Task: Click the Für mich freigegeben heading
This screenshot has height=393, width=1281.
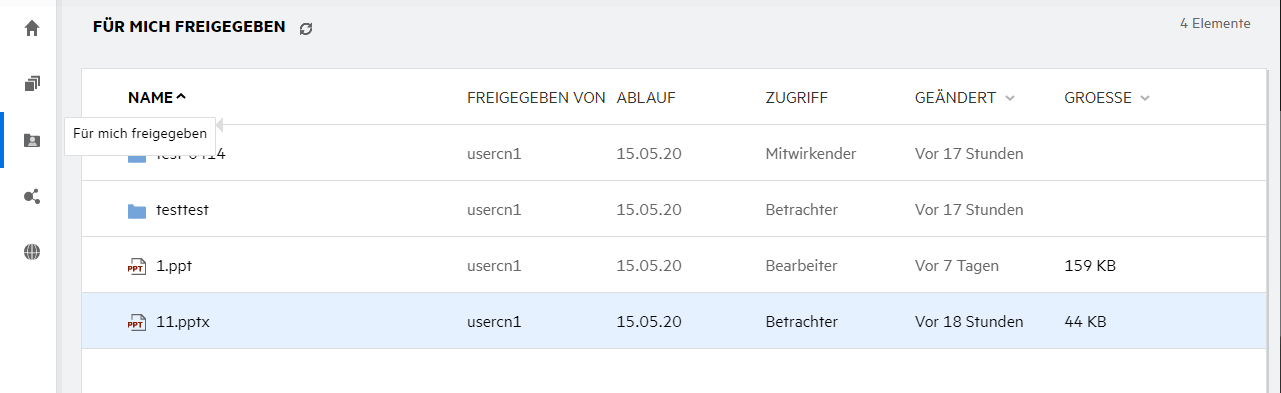Action: pos(189,26)
